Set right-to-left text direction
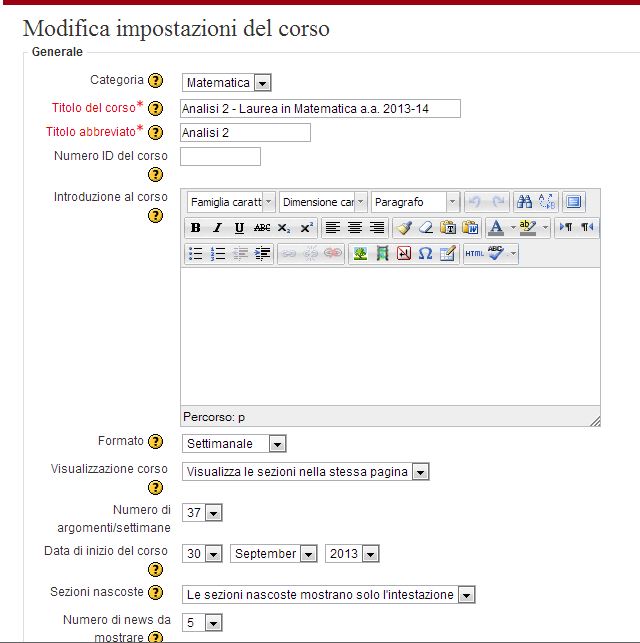 coord(587,227)
